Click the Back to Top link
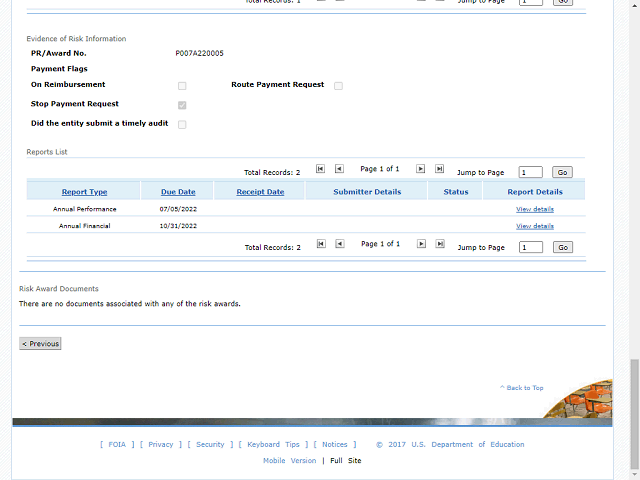This screenshot has height=480, width=640. click(x=522, y=388)
